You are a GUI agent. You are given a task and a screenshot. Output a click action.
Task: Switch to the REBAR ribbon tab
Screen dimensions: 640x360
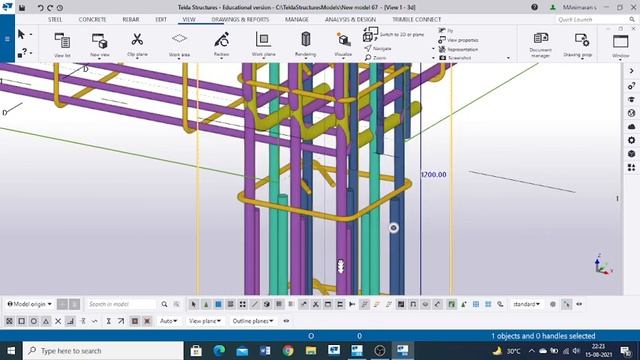coord(131,19)
